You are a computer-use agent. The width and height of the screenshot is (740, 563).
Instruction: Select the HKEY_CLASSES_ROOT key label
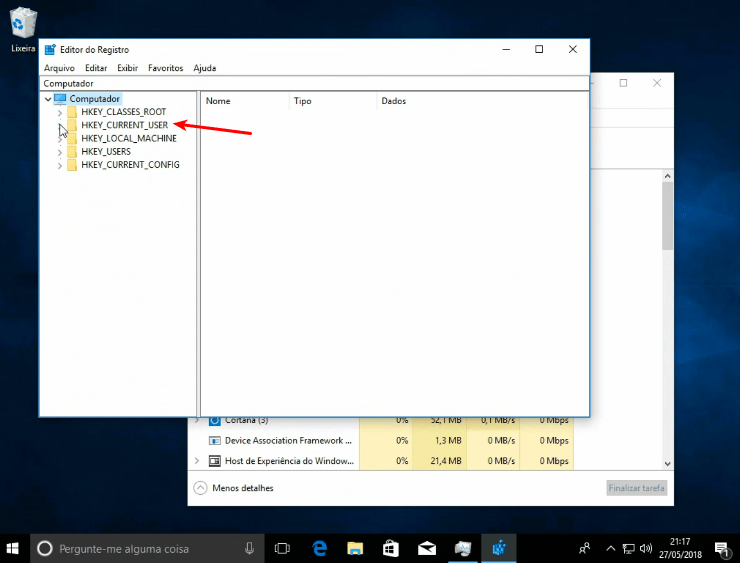coord(124,112)
